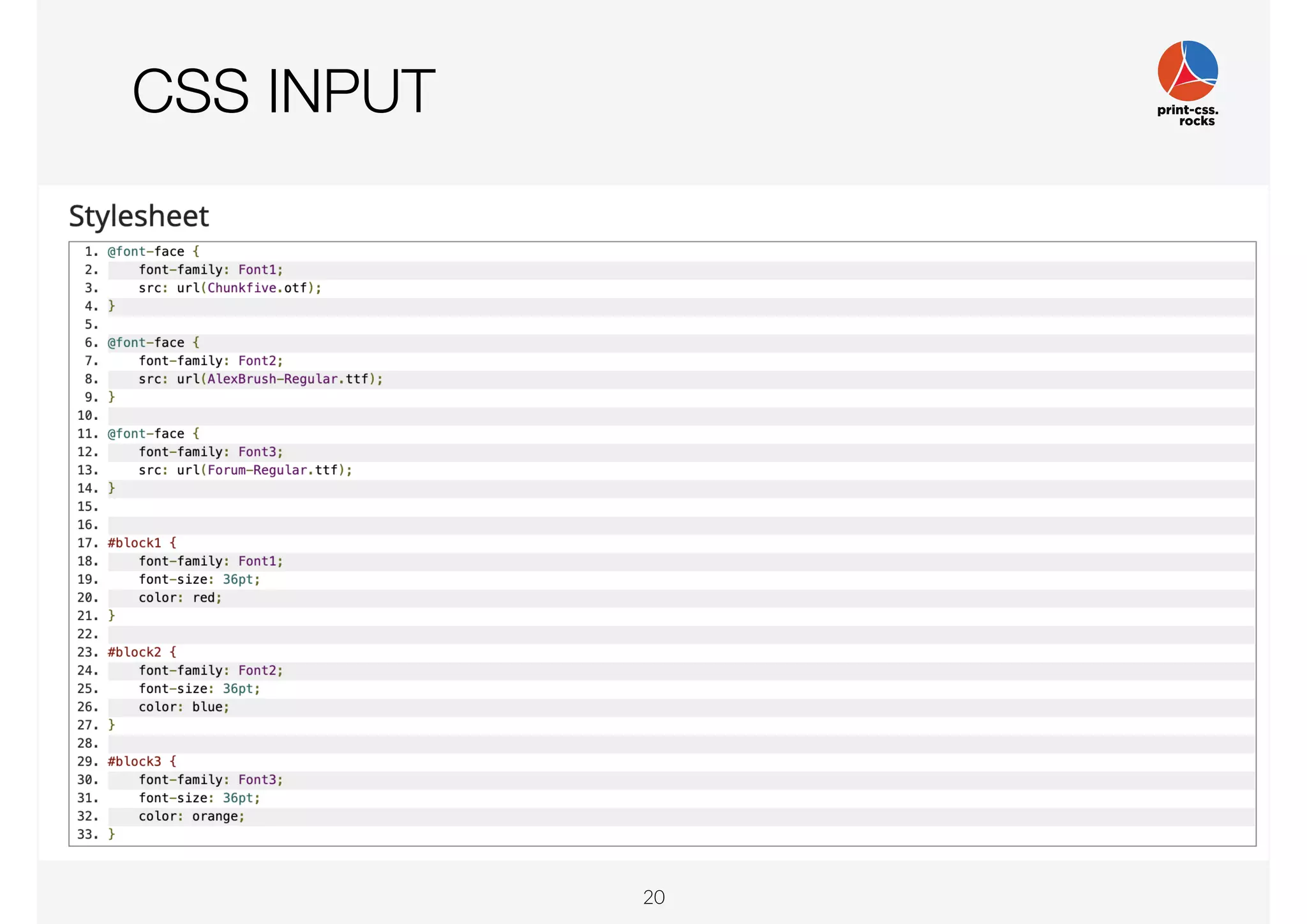Click the closing brace on line 33

[x=112, y=834]
